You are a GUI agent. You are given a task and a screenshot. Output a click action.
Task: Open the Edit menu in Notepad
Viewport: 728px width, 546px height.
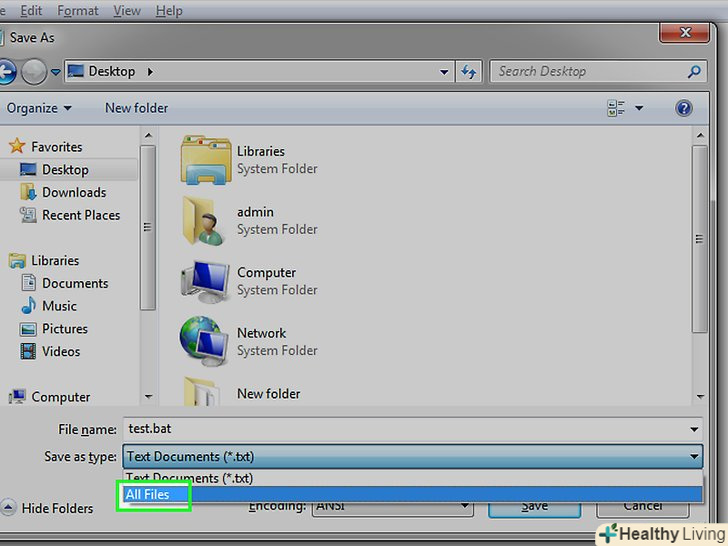(31, 10)
